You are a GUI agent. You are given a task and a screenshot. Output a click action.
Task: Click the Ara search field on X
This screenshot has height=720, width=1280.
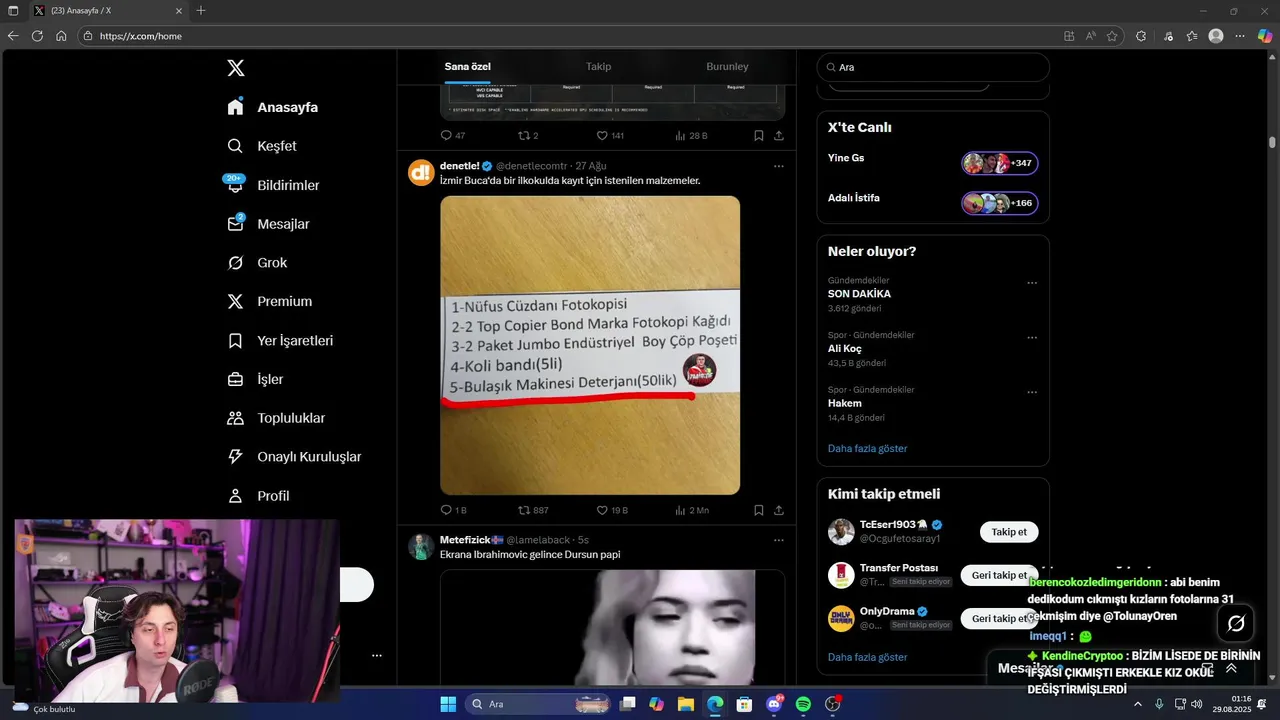933,67
